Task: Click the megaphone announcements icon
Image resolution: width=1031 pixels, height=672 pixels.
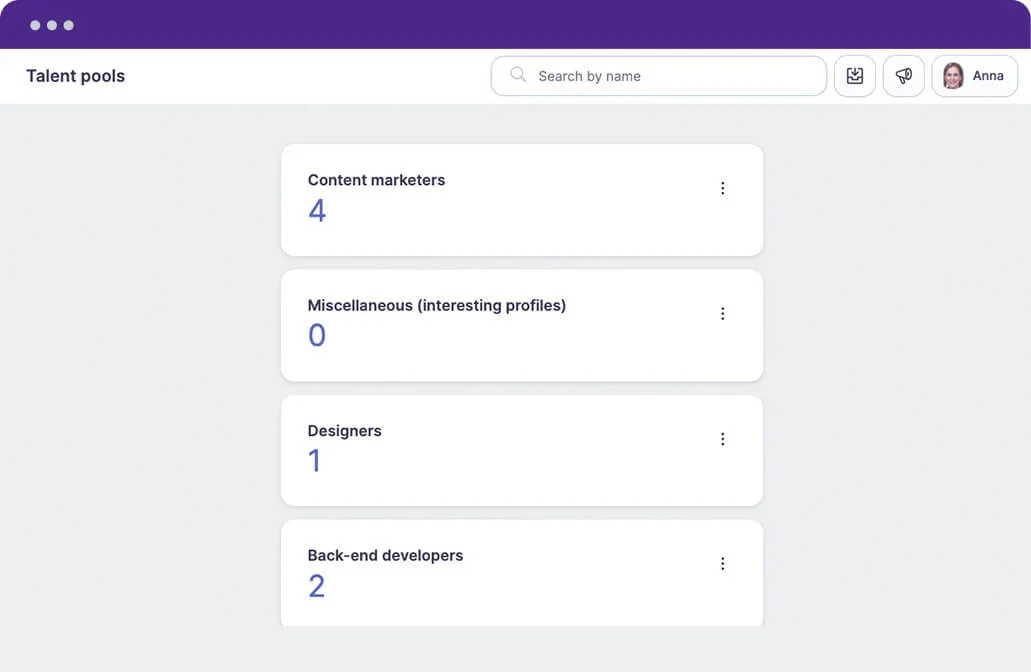Action: (904, 76)
